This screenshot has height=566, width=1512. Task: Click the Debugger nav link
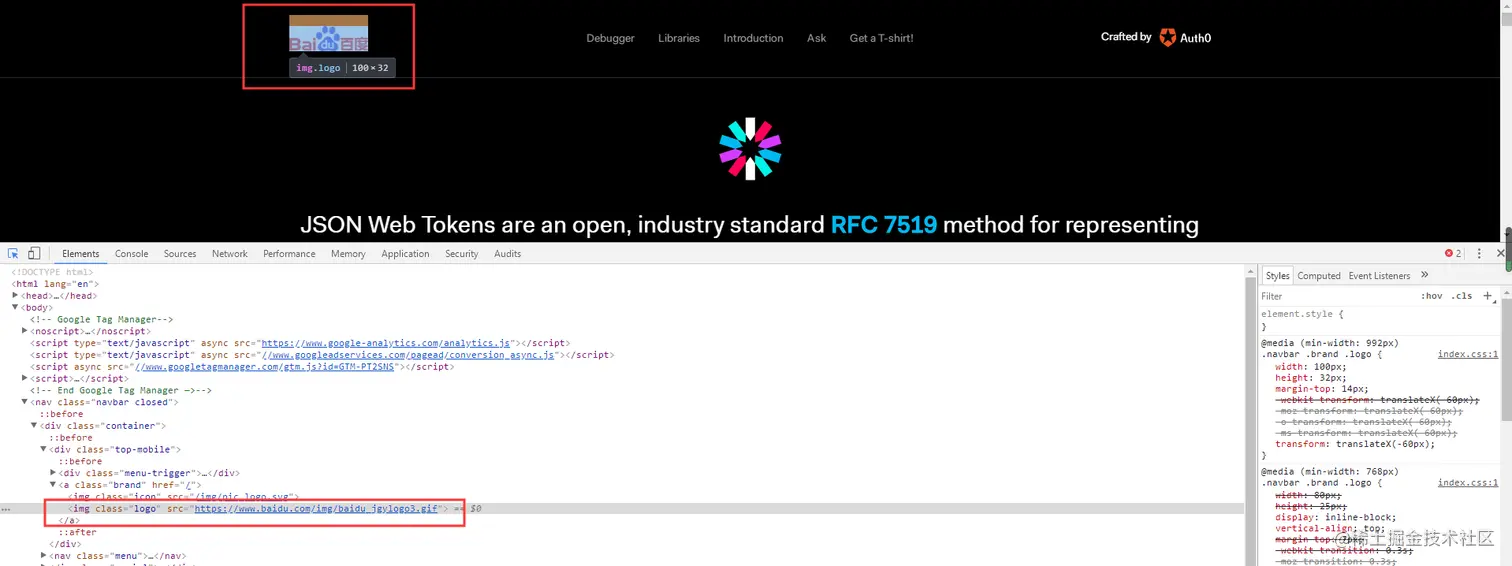click(611, 38)
